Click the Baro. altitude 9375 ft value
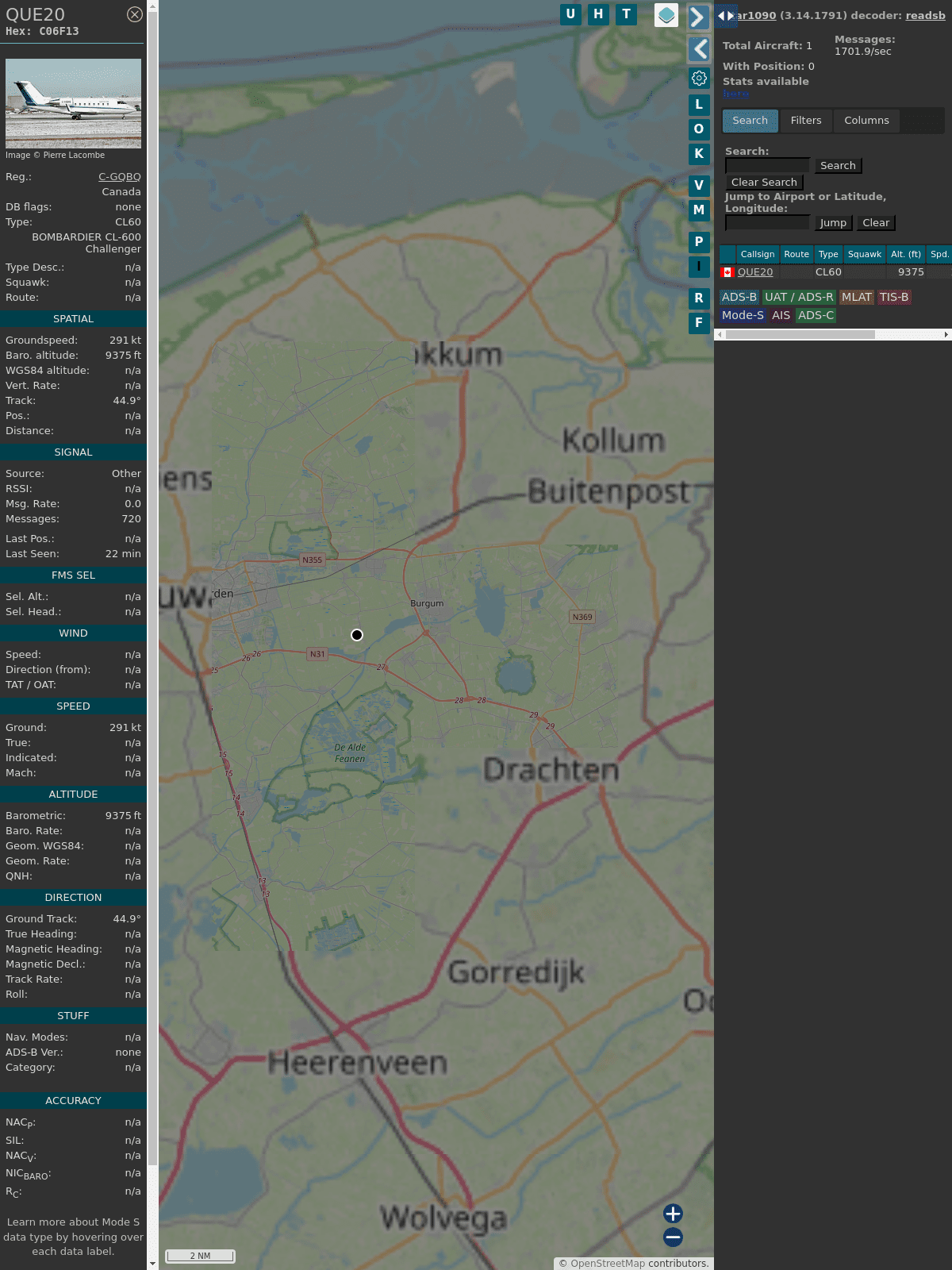Screen dimensions: 952x1270 [123, 356]
